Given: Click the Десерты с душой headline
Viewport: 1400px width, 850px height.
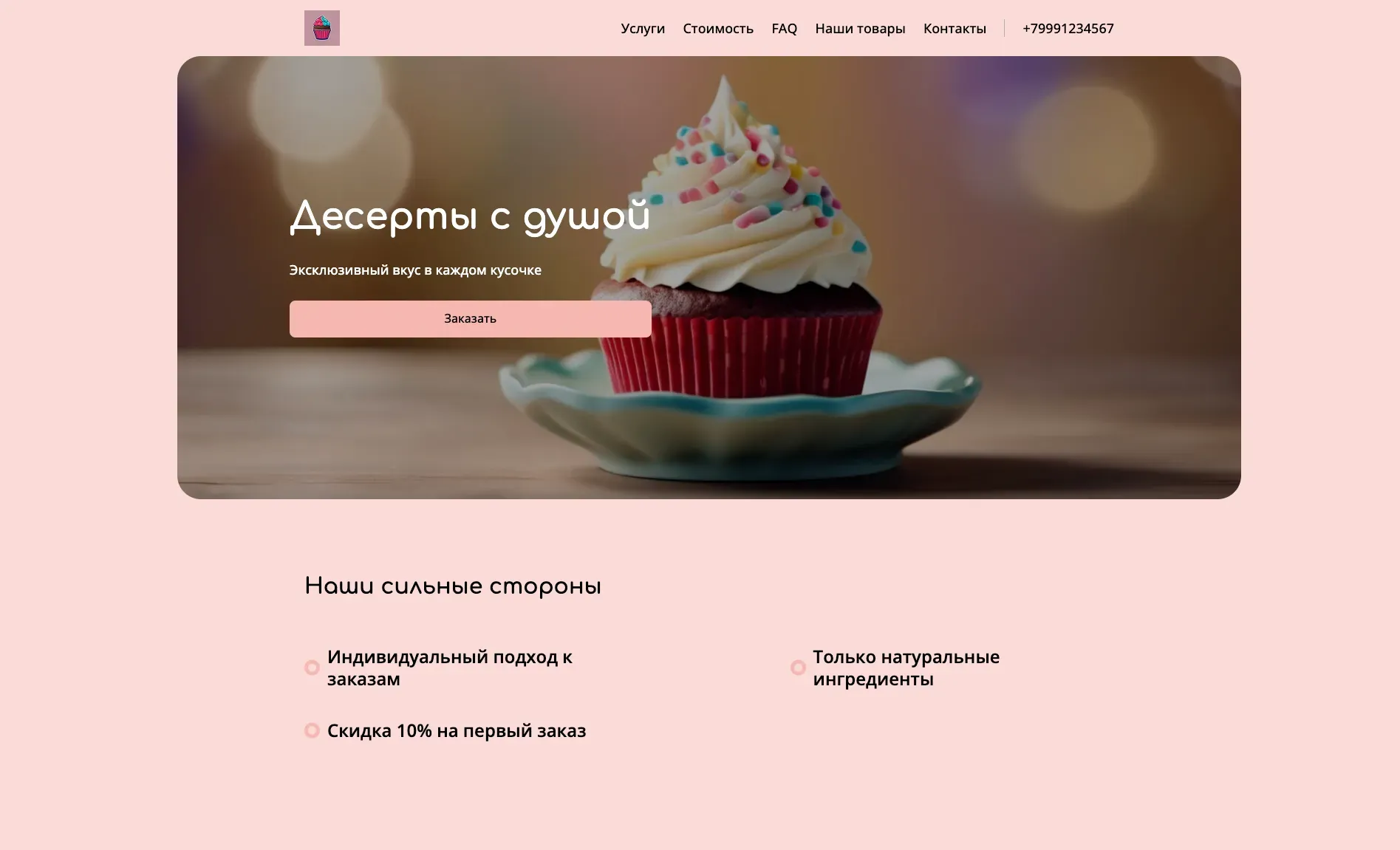Looking at the screenshot, I should (x=470, y=217).
